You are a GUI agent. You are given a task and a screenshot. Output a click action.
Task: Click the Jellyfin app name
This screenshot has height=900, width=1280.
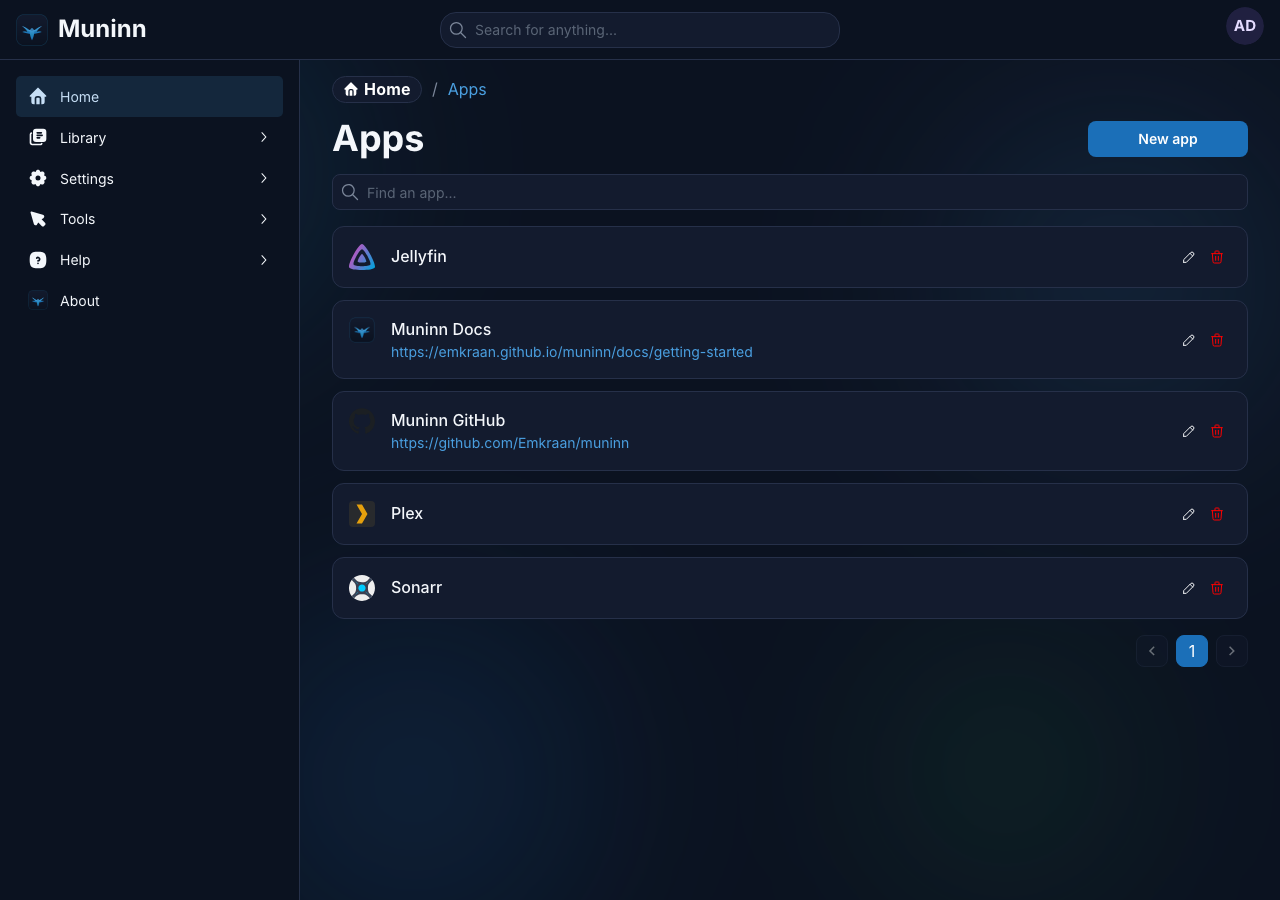419,257
